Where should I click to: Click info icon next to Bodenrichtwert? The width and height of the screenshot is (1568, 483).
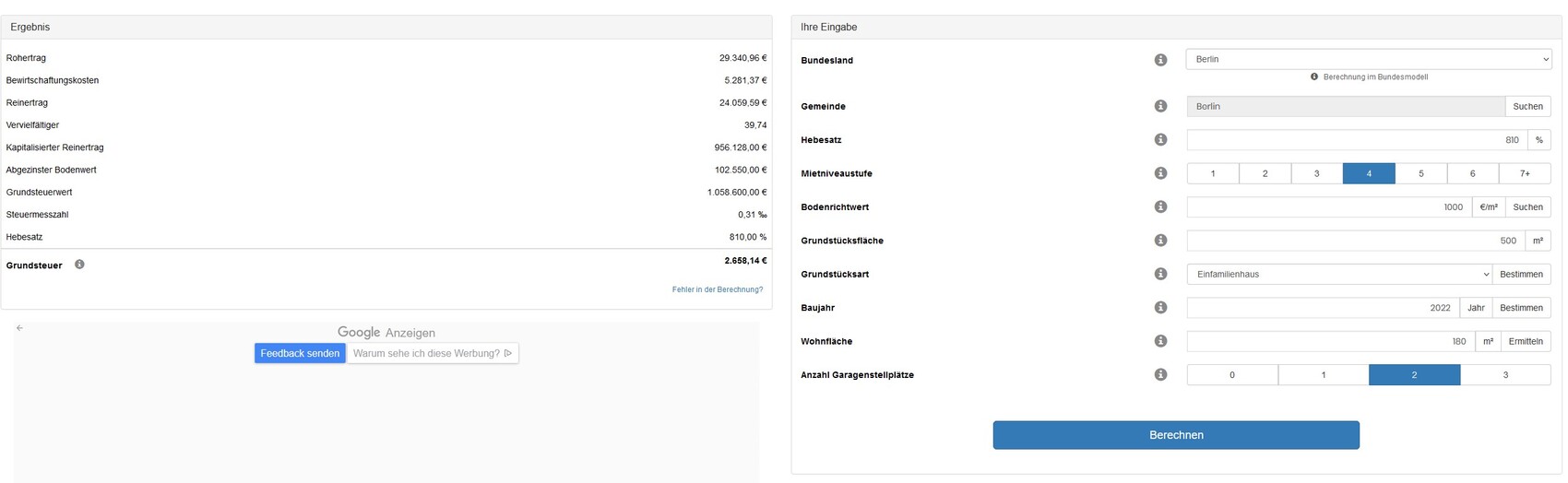click(x=1160, y=207)
